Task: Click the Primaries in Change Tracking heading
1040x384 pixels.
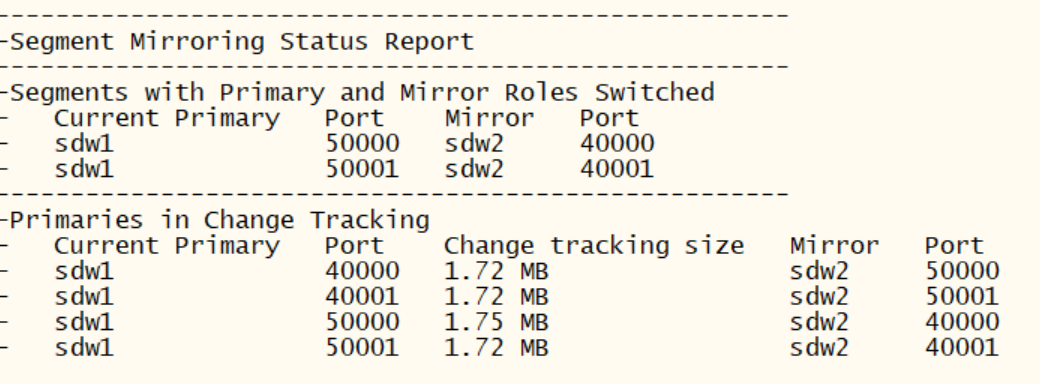Action: pos(220,220)
